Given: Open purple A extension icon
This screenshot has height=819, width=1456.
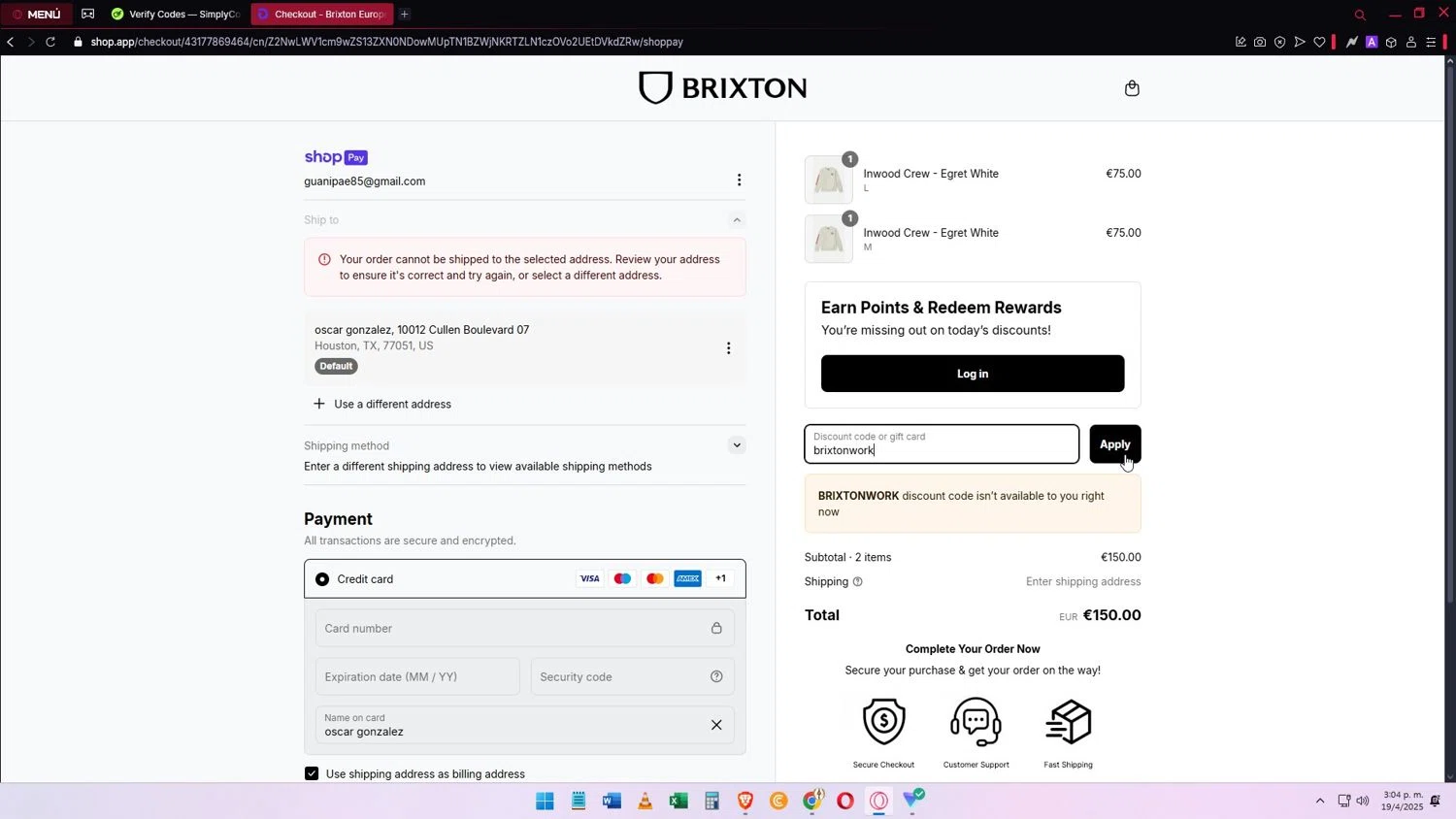Looking at the screenshot, I should (1372, 42).
